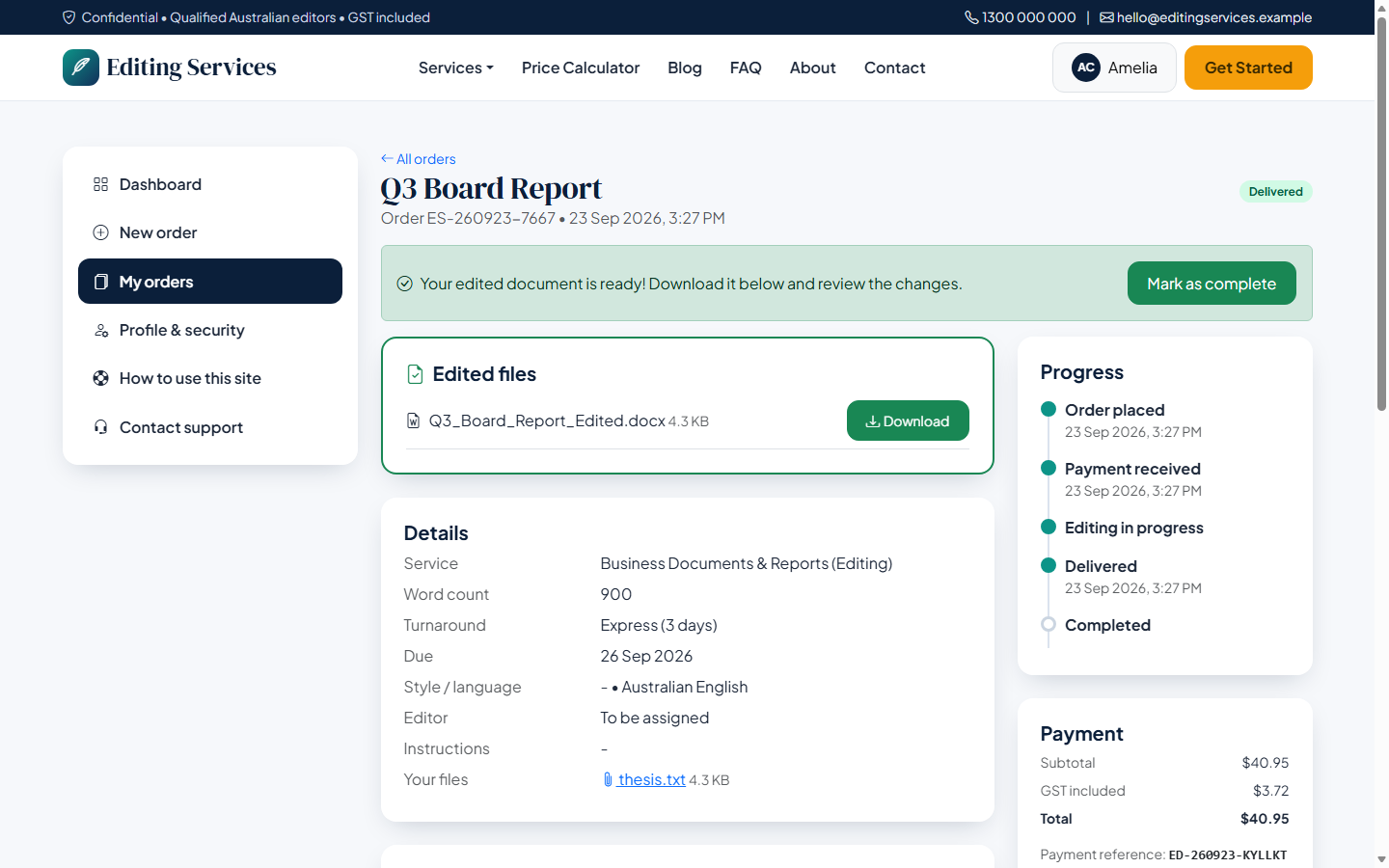The height and width of the screenshot is (868, 1389).
Task: Open the Price Calculator page
Action: pyautogui.click(x=581, y=68)
